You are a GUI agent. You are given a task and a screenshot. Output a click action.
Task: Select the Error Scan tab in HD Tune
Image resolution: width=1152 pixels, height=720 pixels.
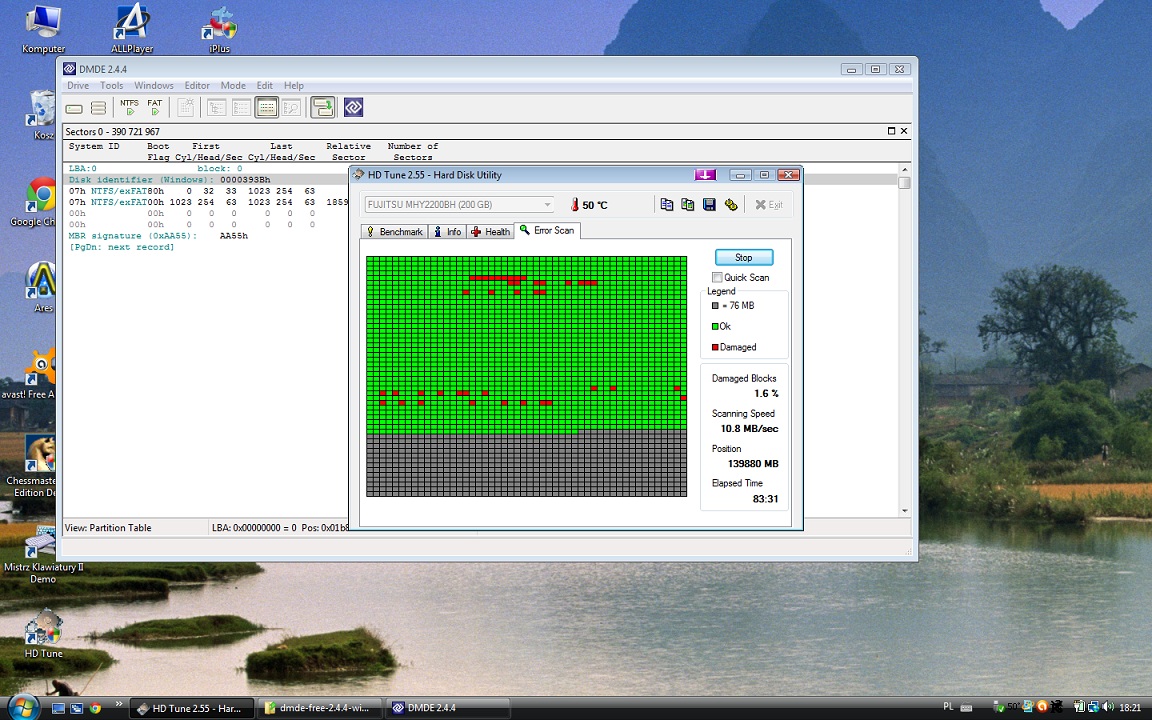(547, 231)
